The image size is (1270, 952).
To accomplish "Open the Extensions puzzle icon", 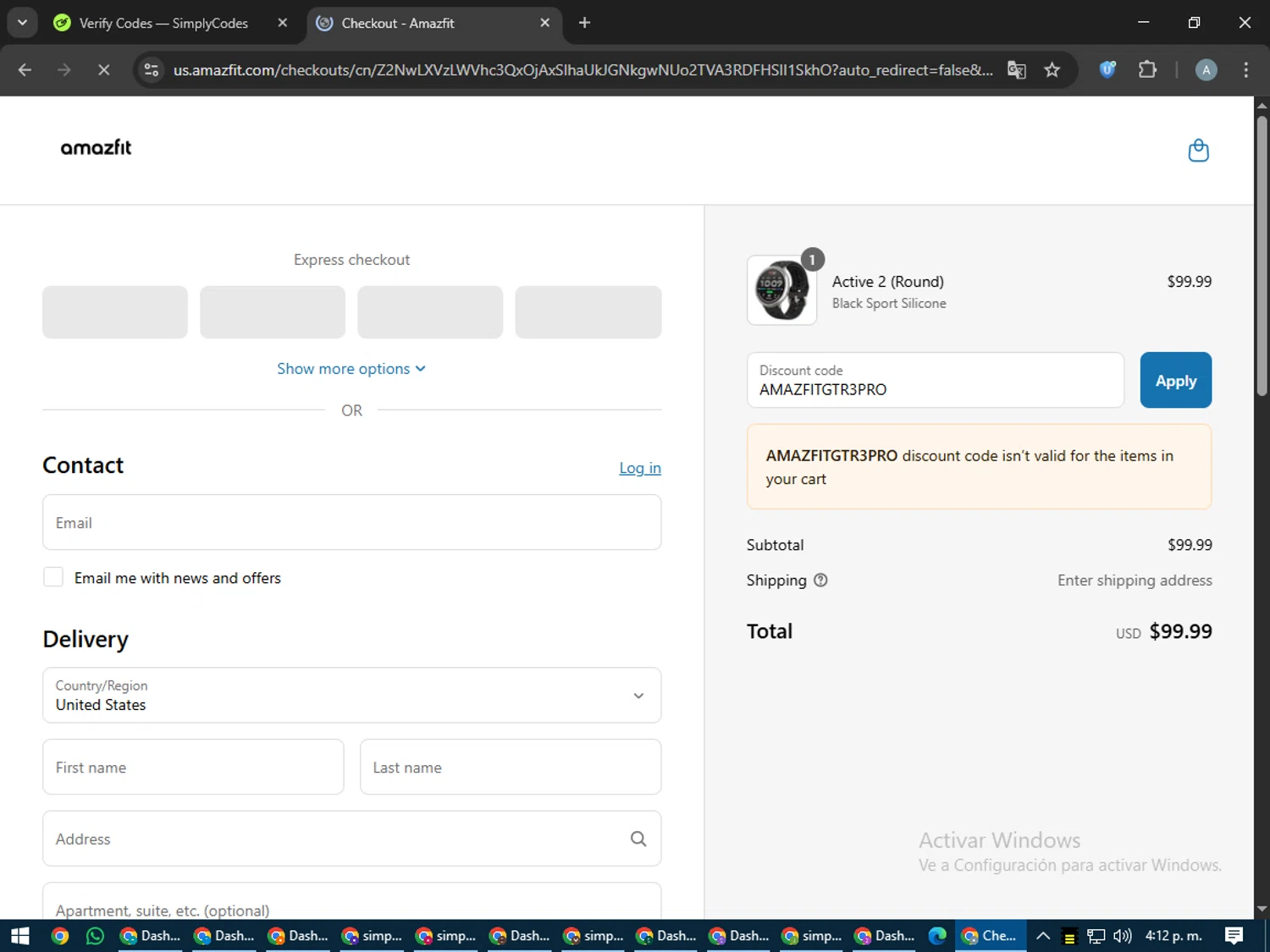I will coord(1147,70).
